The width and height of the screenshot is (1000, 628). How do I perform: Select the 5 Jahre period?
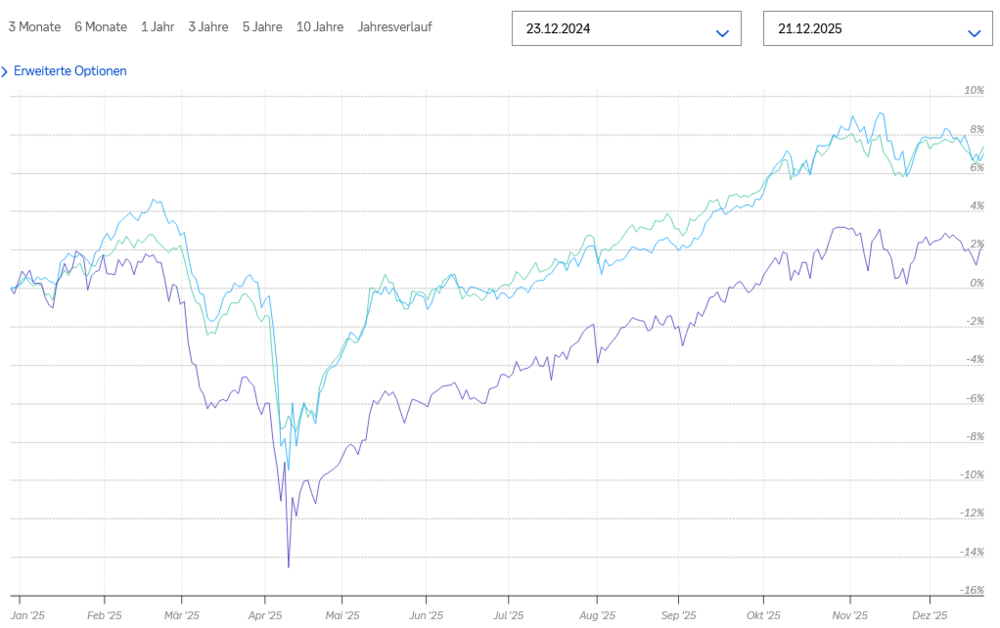pos(262,27)
